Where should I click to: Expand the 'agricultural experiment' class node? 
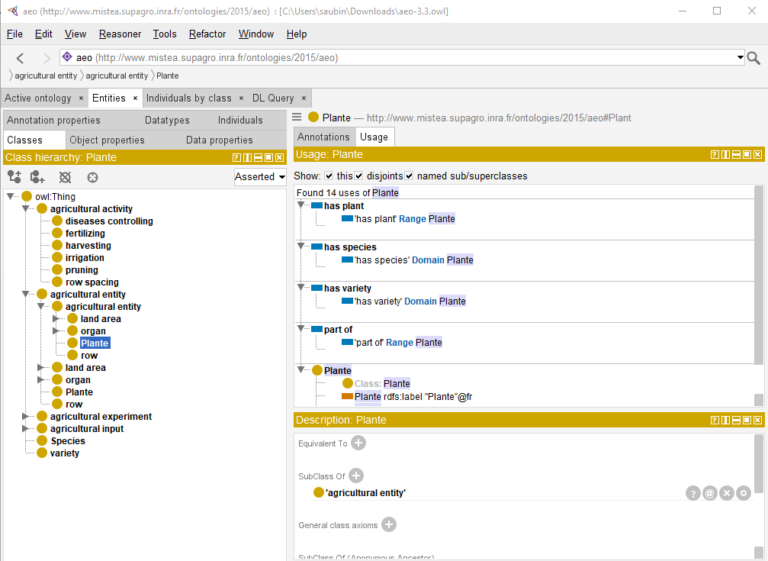(27, 417)
